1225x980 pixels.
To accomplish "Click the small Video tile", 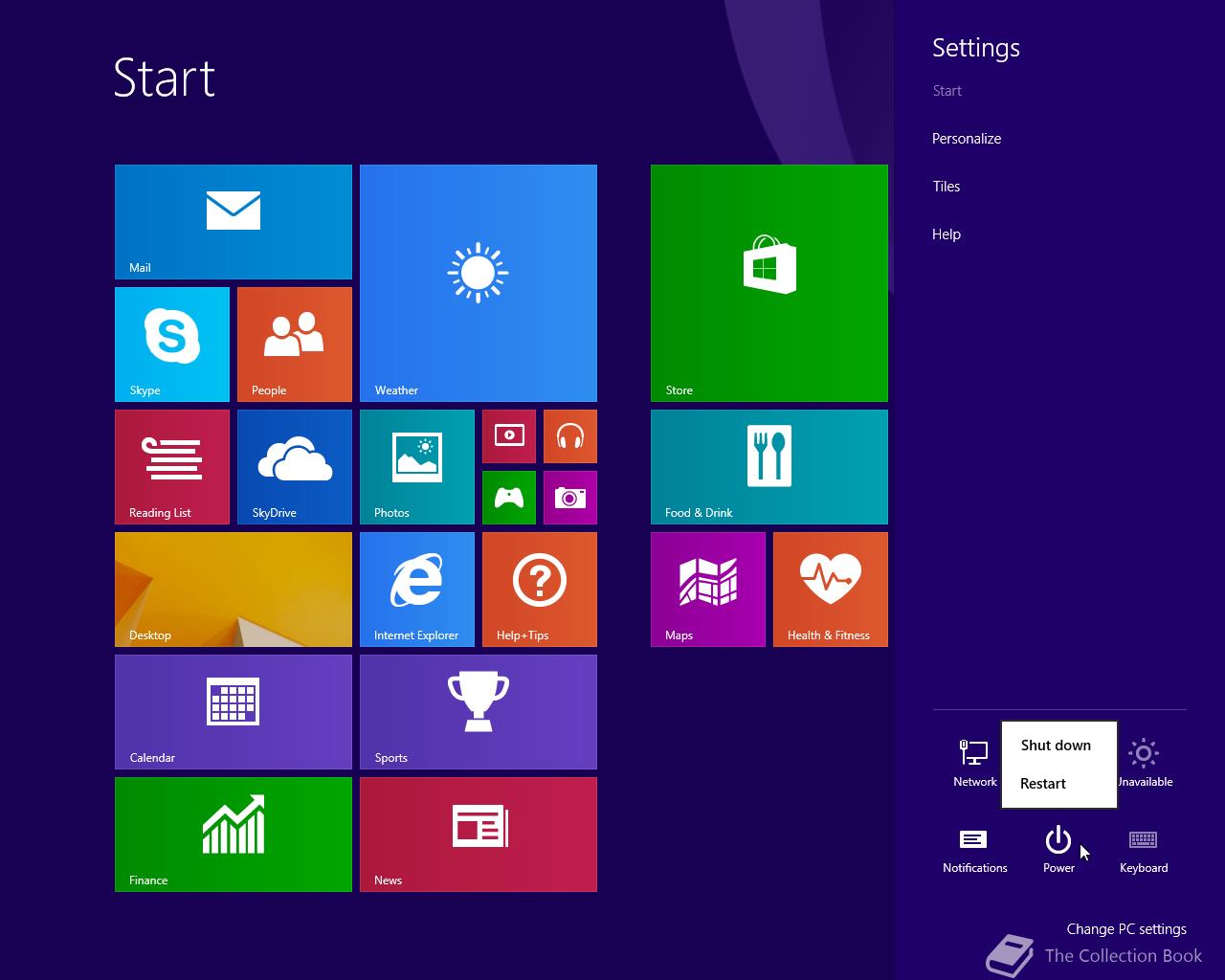I will tap(509, 436).
